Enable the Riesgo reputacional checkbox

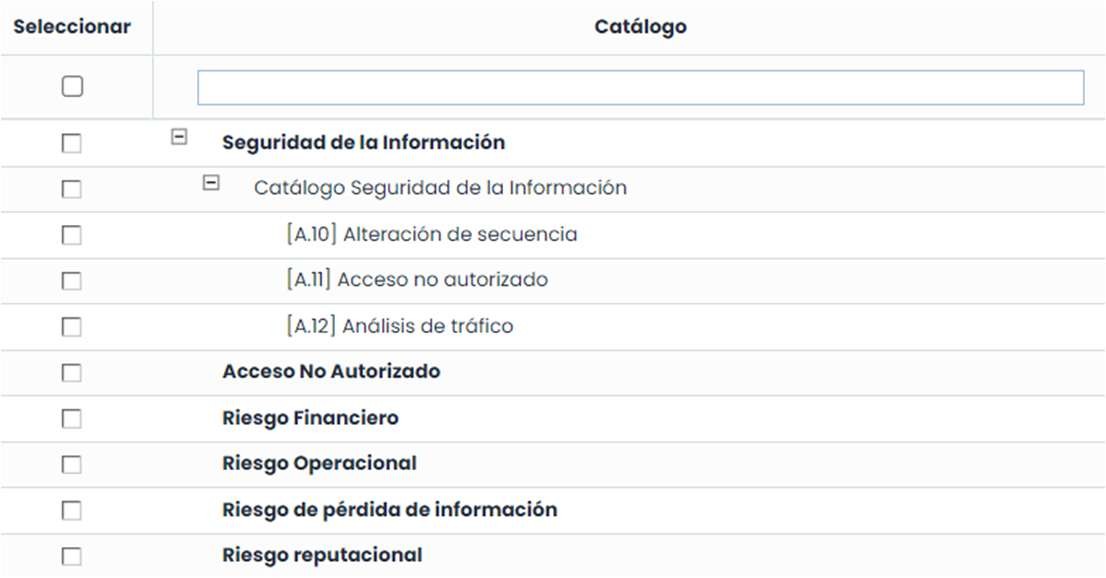point(72,556)
